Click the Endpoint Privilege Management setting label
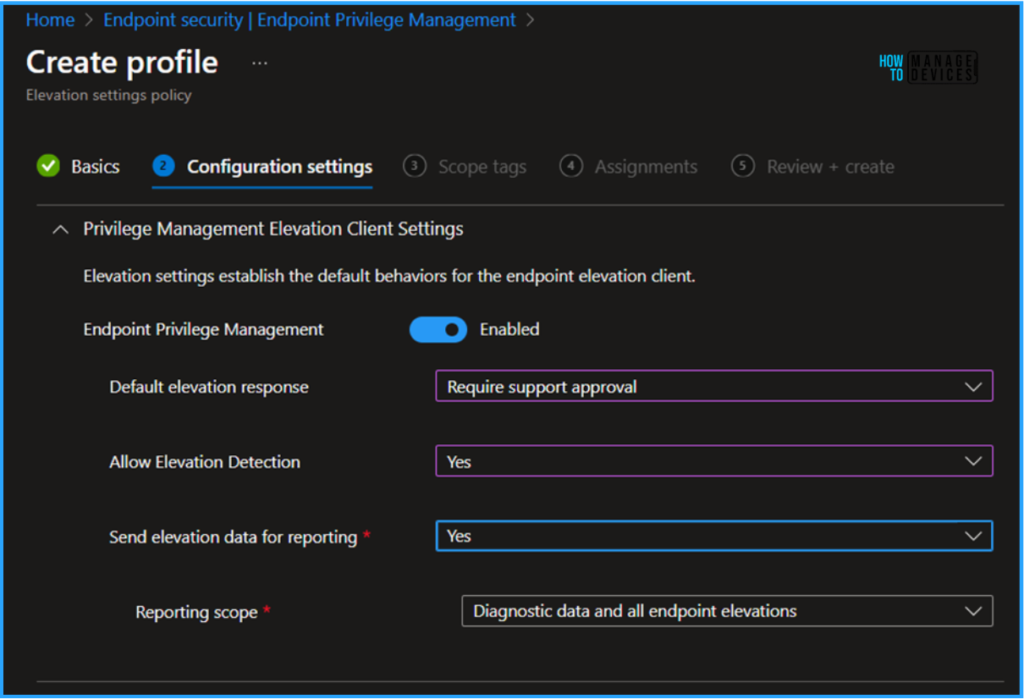The height and width of the screenshot is (699, 1024). (x=203, y=329)
